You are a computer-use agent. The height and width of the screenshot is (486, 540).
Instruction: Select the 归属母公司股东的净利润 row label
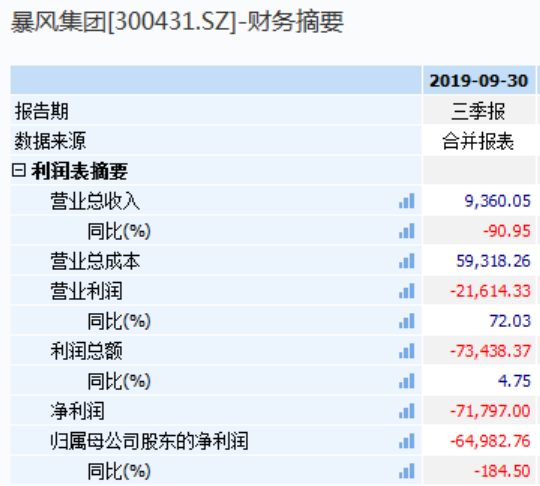click(149, 441)
